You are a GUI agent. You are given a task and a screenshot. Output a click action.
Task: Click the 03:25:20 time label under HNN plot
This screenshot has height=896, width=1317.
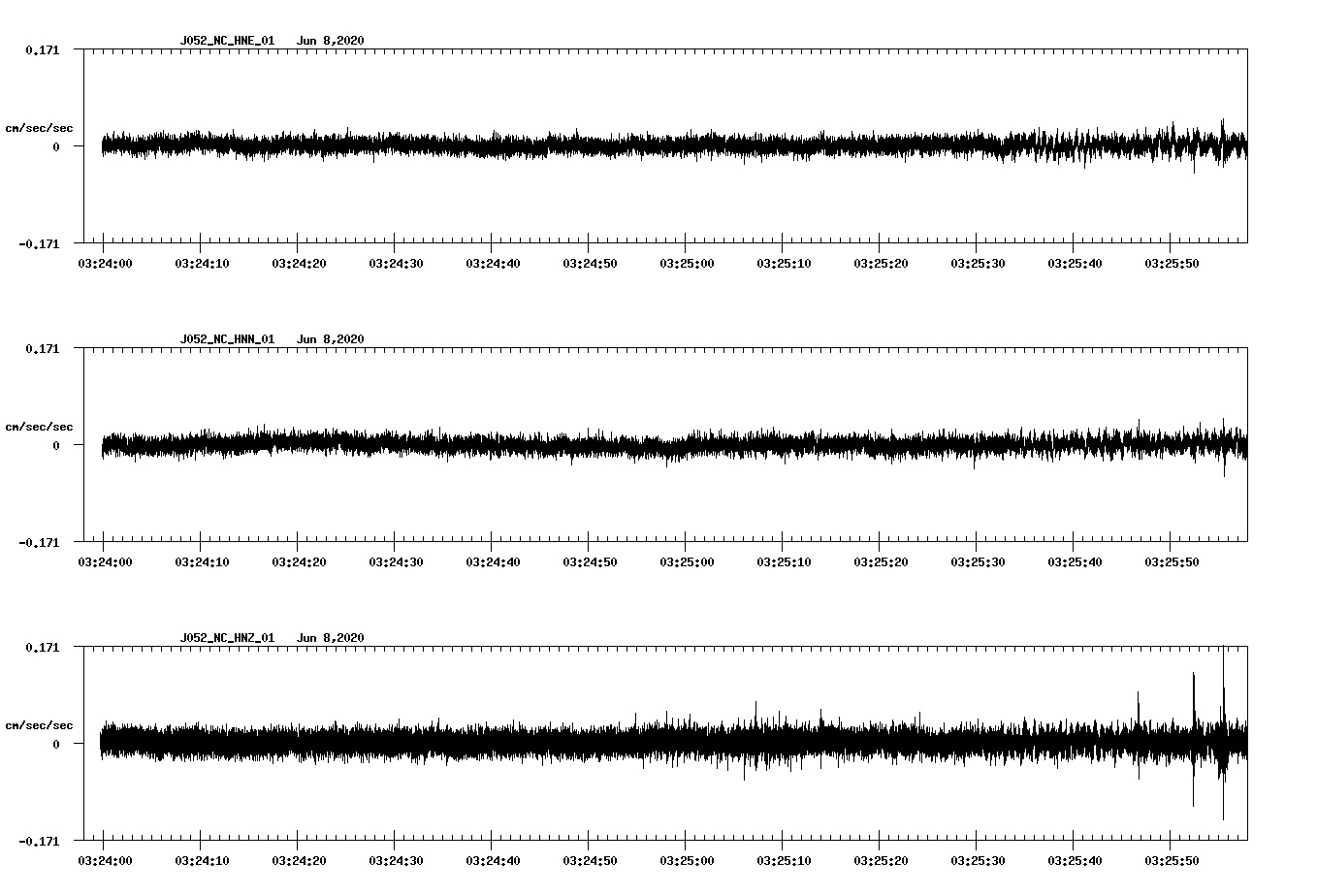pyautogui.click(x=880, y=562)
